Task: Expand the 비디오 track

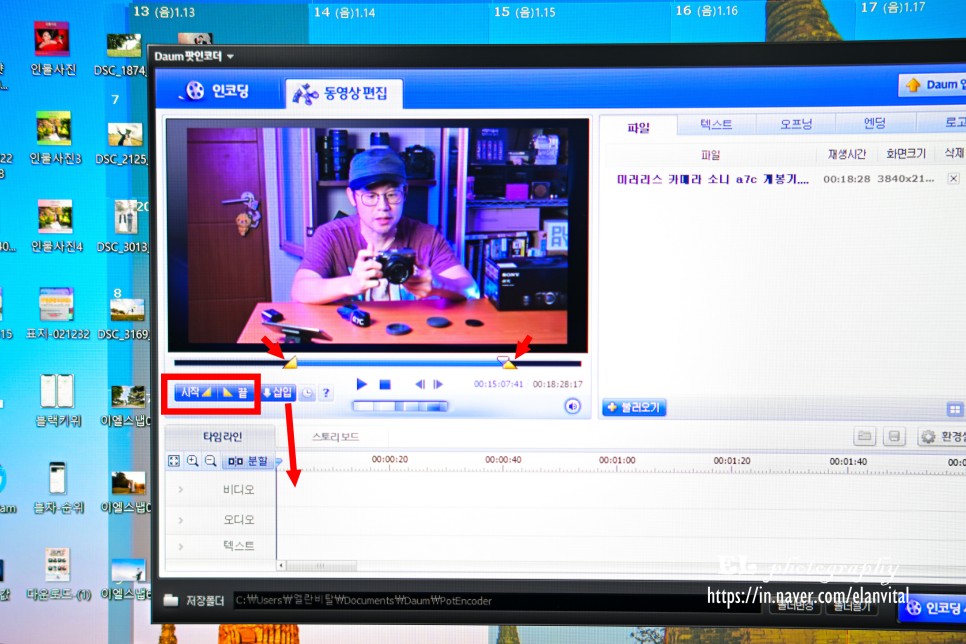Action: point(181,489)
